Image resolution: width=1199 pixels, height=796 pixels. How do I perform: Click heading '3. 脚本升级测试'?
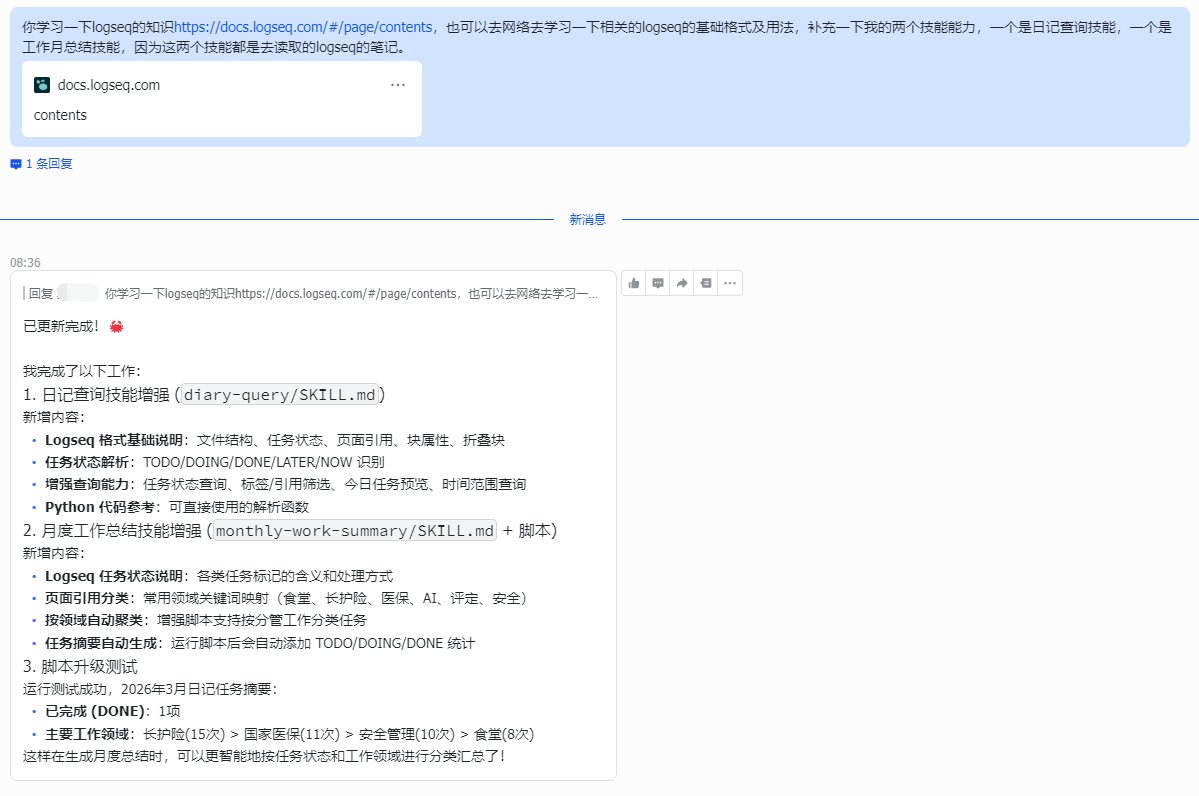pos(80,667)
